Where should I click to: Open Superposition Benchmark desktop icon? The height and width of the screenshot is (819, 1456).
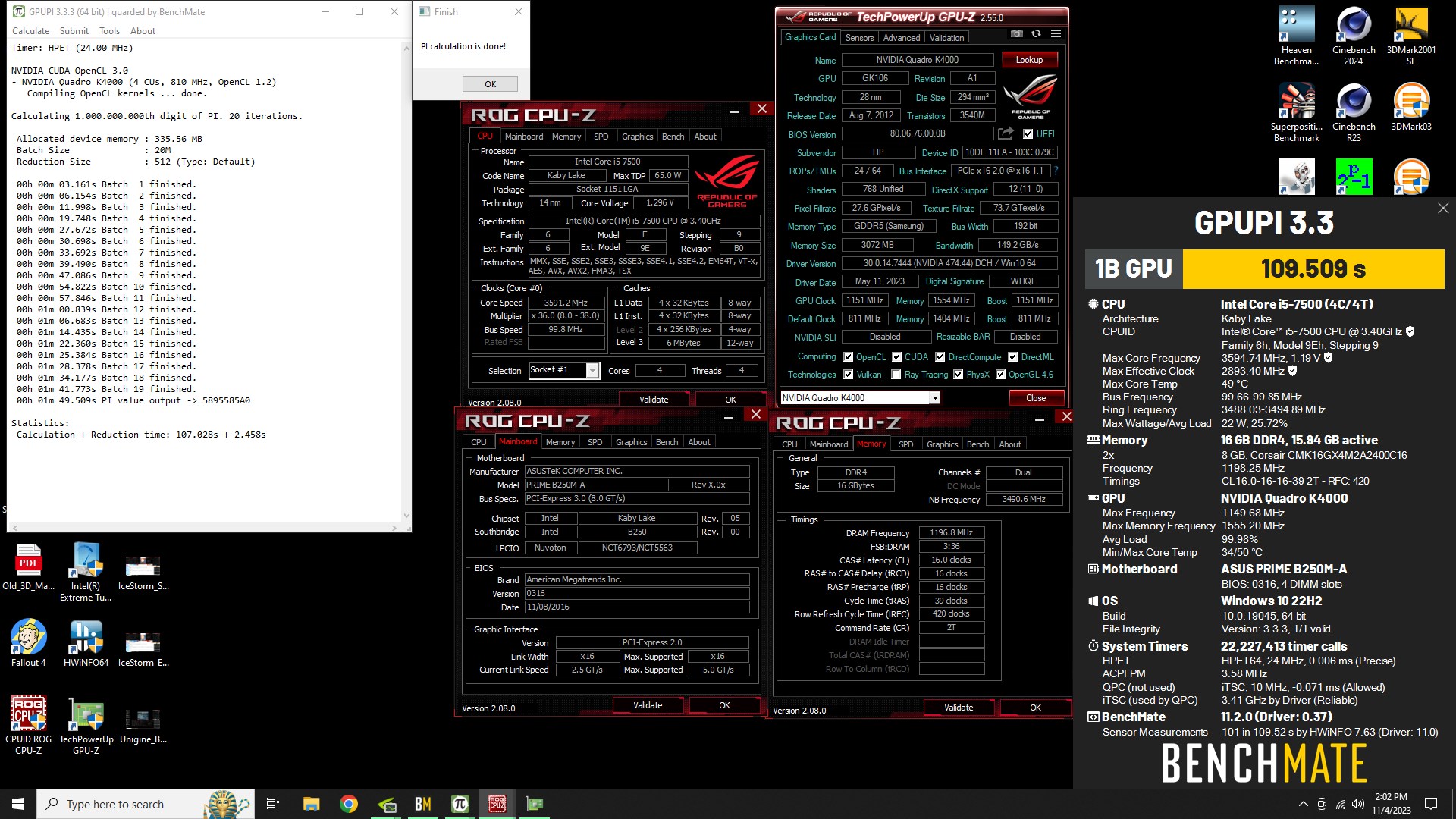[x=1297, y=112]
